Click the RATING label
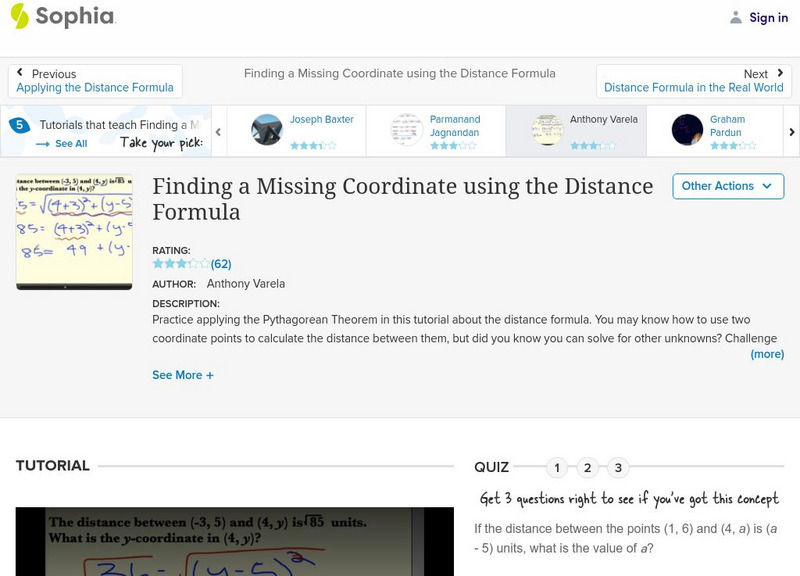Image resolution: width=800 pixels, height=576 pixels. (171, 251)
